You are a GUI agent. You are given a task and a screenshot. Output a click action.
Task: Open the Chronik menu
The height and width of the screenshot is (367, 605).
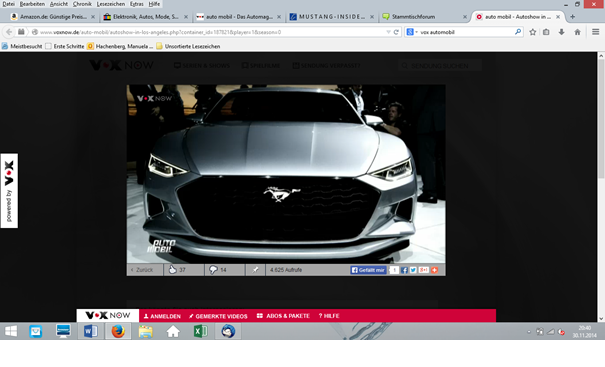tap(82, 4)
